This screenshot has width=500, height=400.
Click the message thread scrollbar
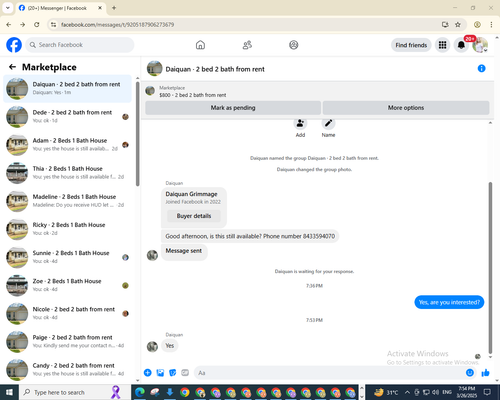pos(490,267)
